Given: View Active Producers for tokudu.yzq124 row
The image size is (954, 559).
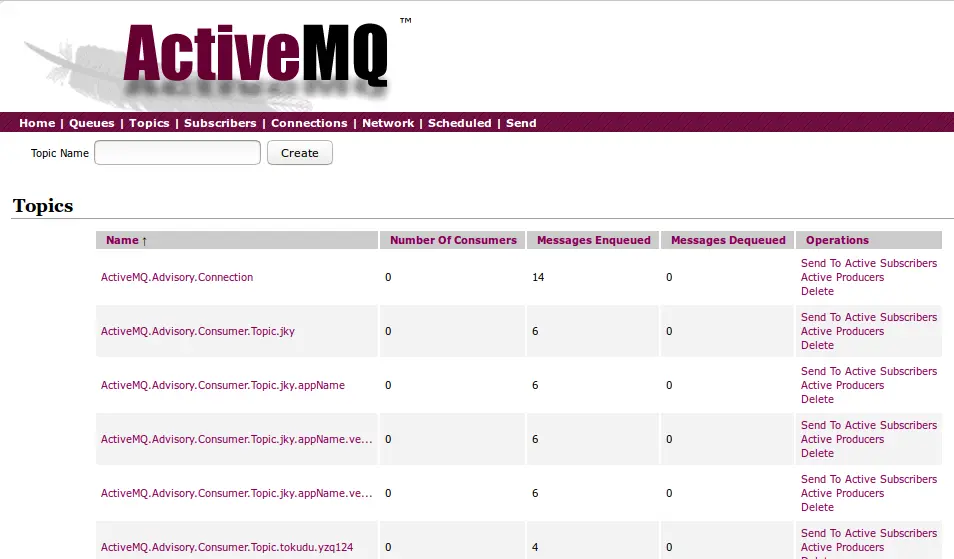Looking at the screenshot, I should pos(842,547).
